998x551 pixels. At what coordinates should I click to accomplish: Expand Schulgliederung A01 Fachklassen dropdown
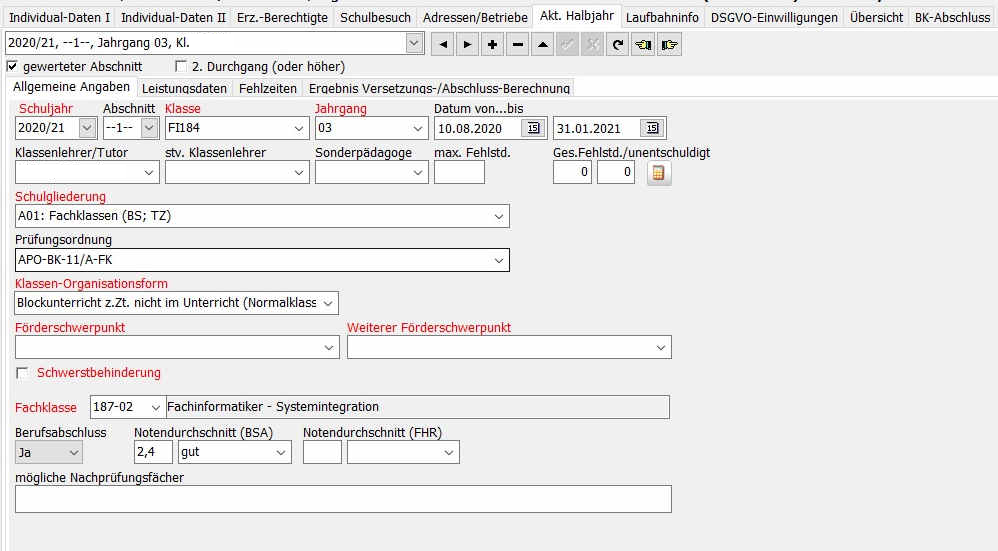click(x=499, y=216)
